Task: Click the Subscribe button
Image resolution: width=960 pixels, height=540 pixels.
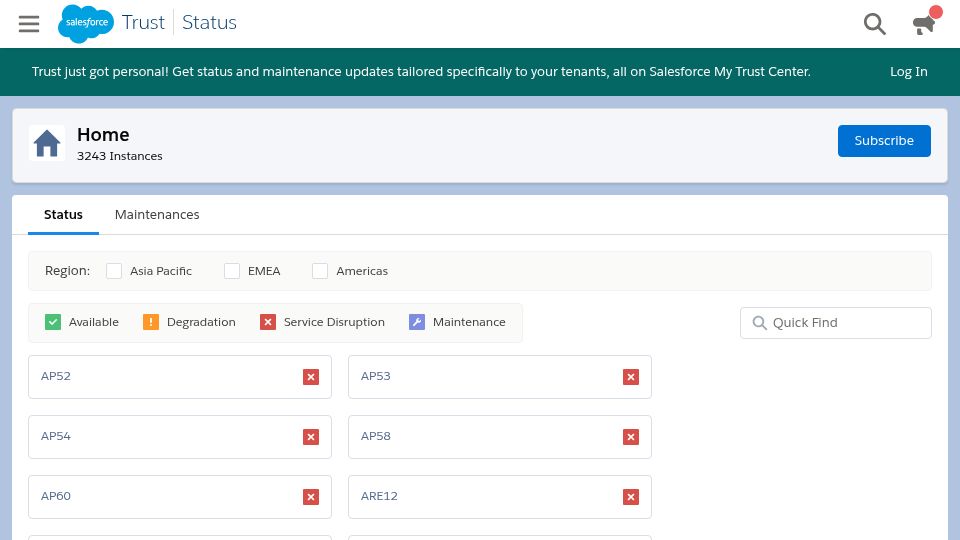Action: (884, 141)
